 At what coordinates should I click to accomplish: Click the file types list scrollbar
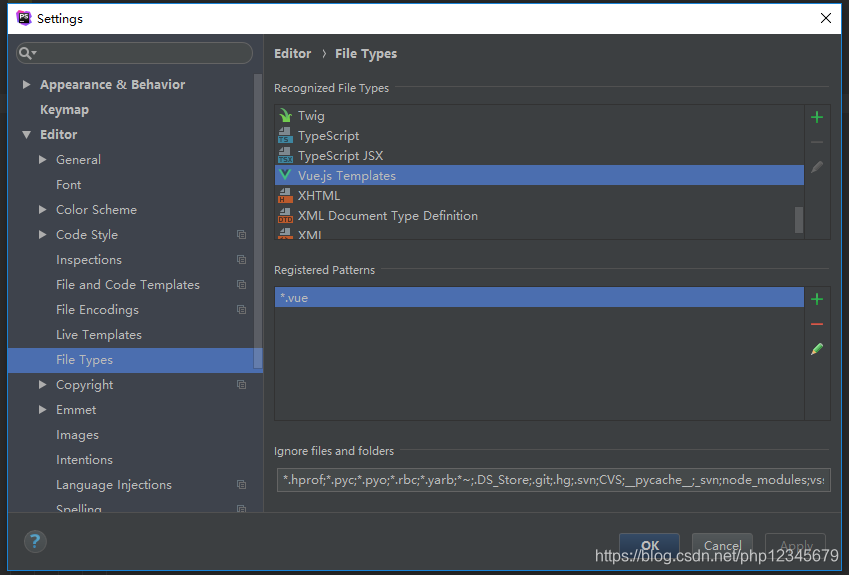pyautogui.click(x=799, y=220)
